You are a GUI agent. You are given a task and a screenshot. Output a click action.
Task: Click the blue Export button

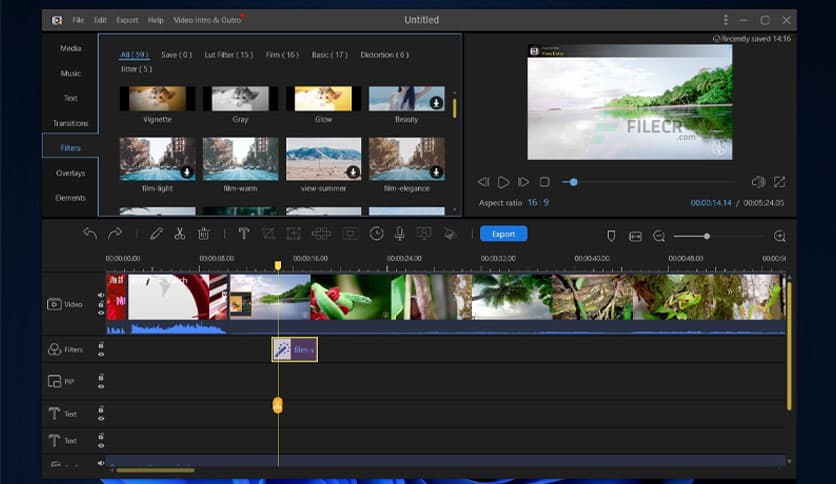503,234
